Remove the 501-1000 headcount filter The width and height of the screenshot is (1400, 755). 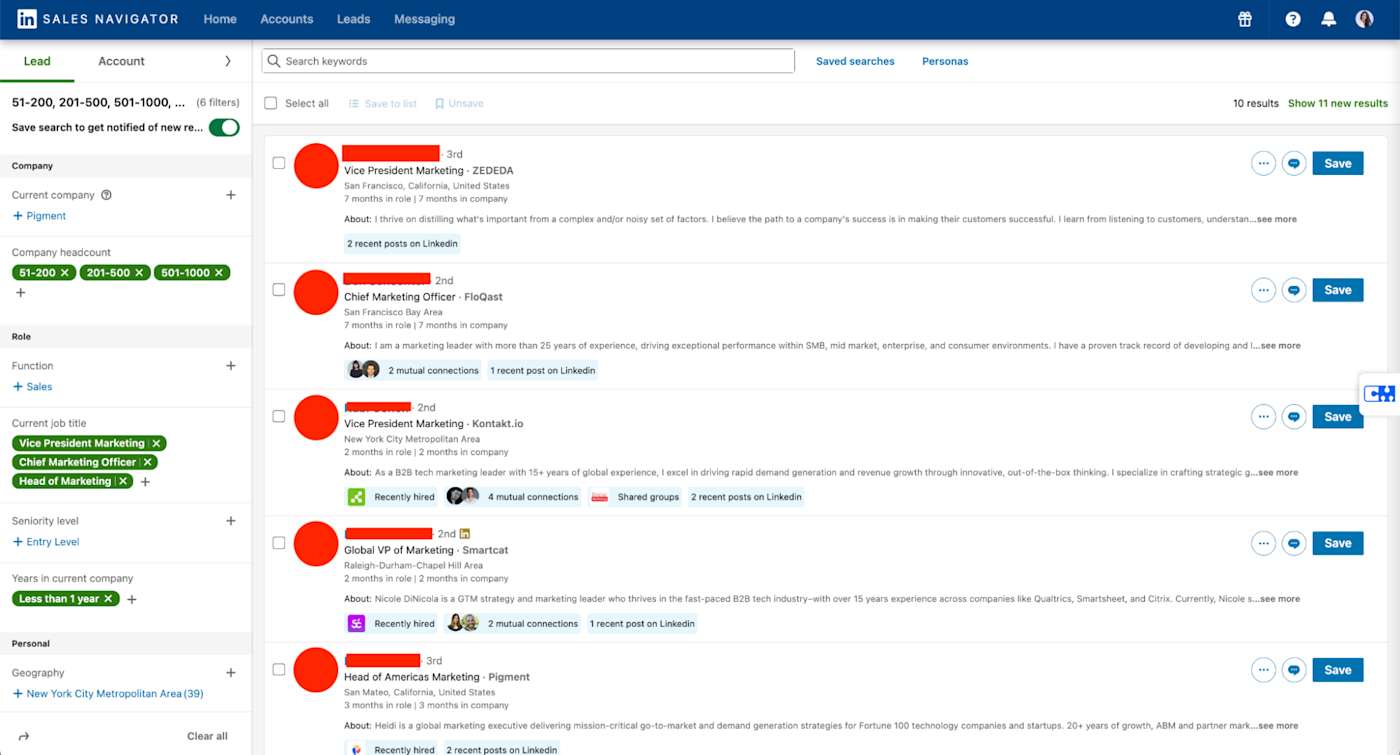tap(219, 273)
